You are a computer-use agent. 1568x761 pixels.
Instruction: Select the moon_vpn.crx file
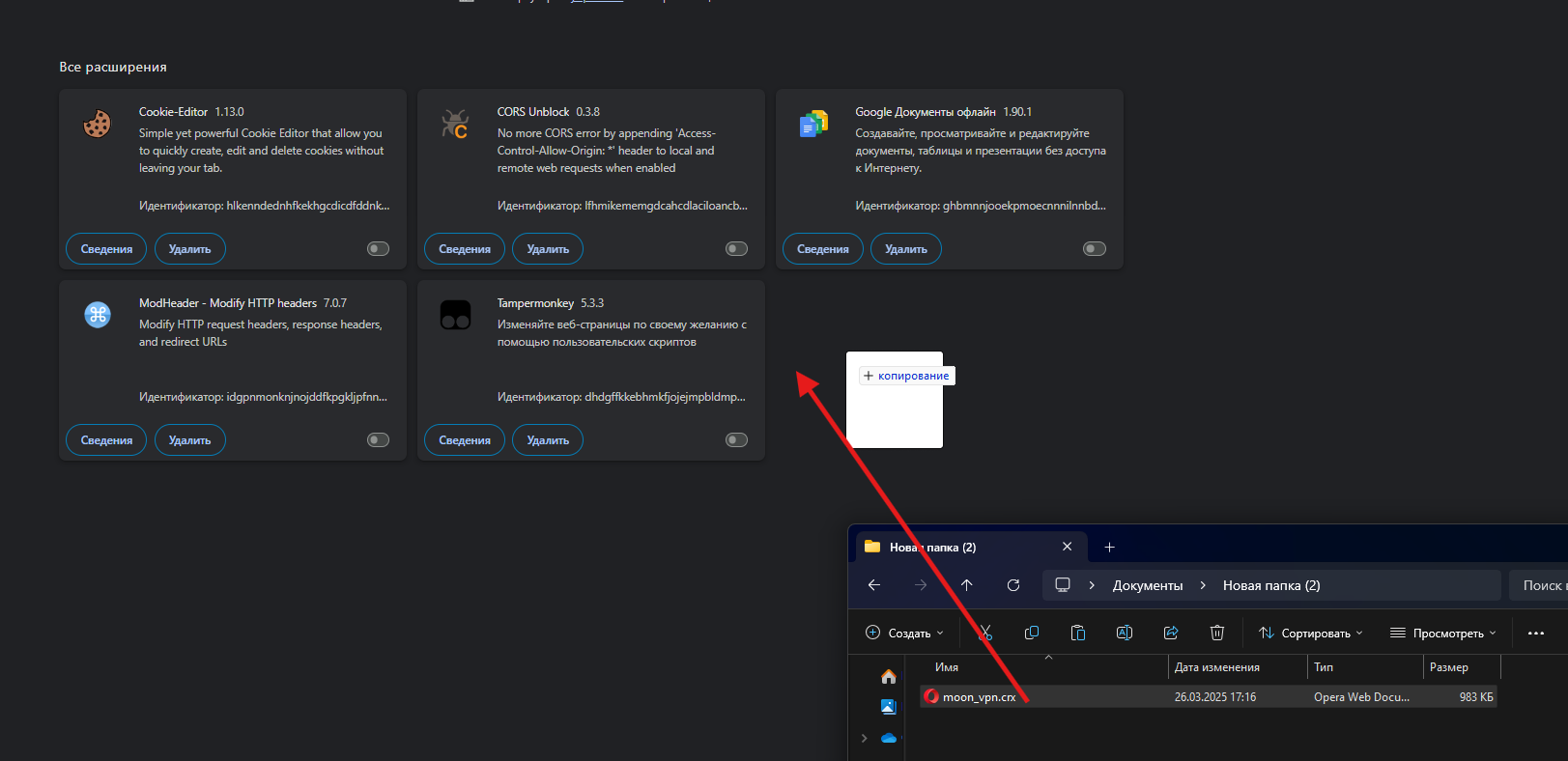tap(979, 697)
